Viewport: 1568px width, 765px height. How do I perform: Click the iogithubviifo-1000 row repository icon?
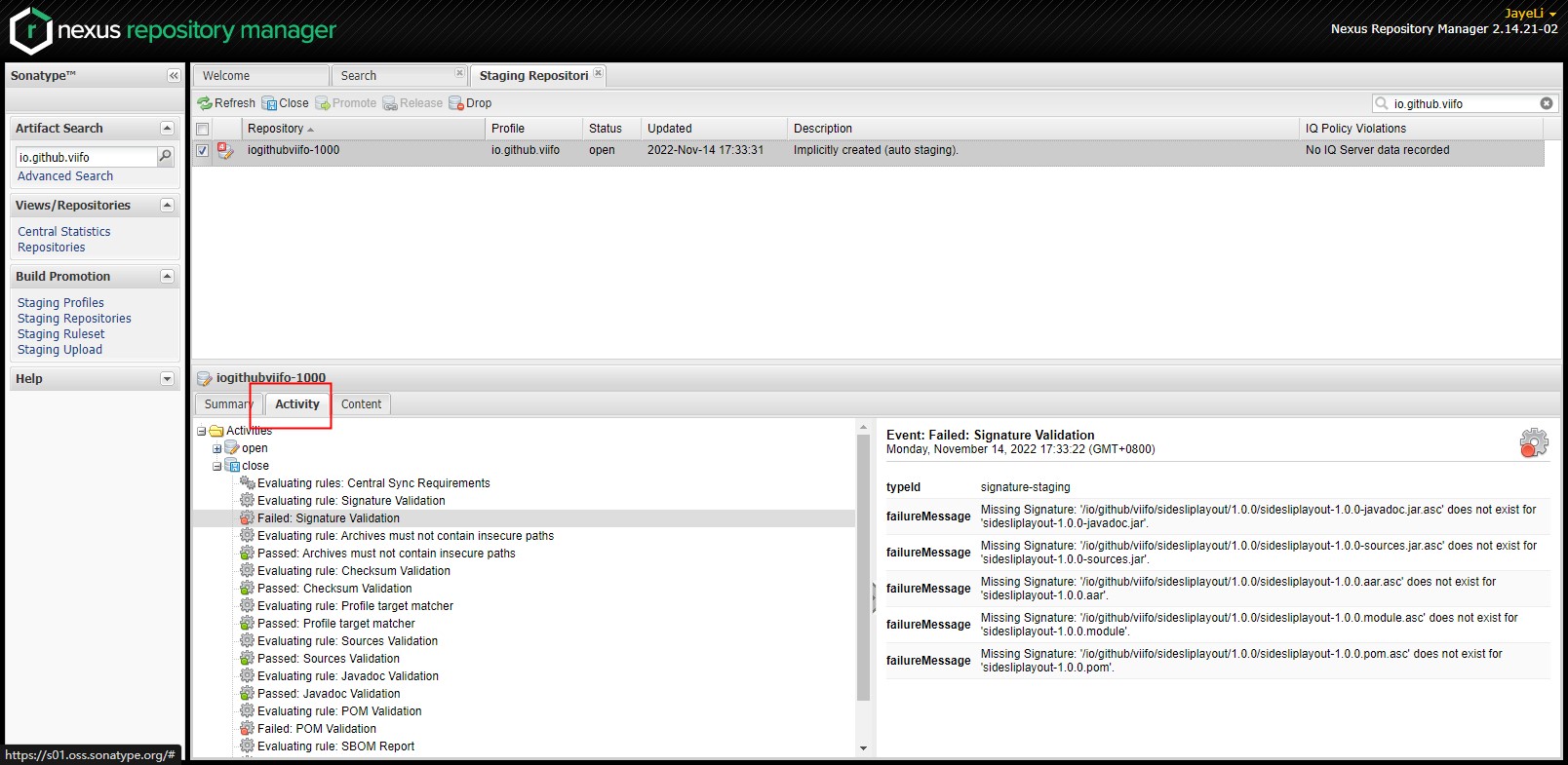(x=225, y=150)
